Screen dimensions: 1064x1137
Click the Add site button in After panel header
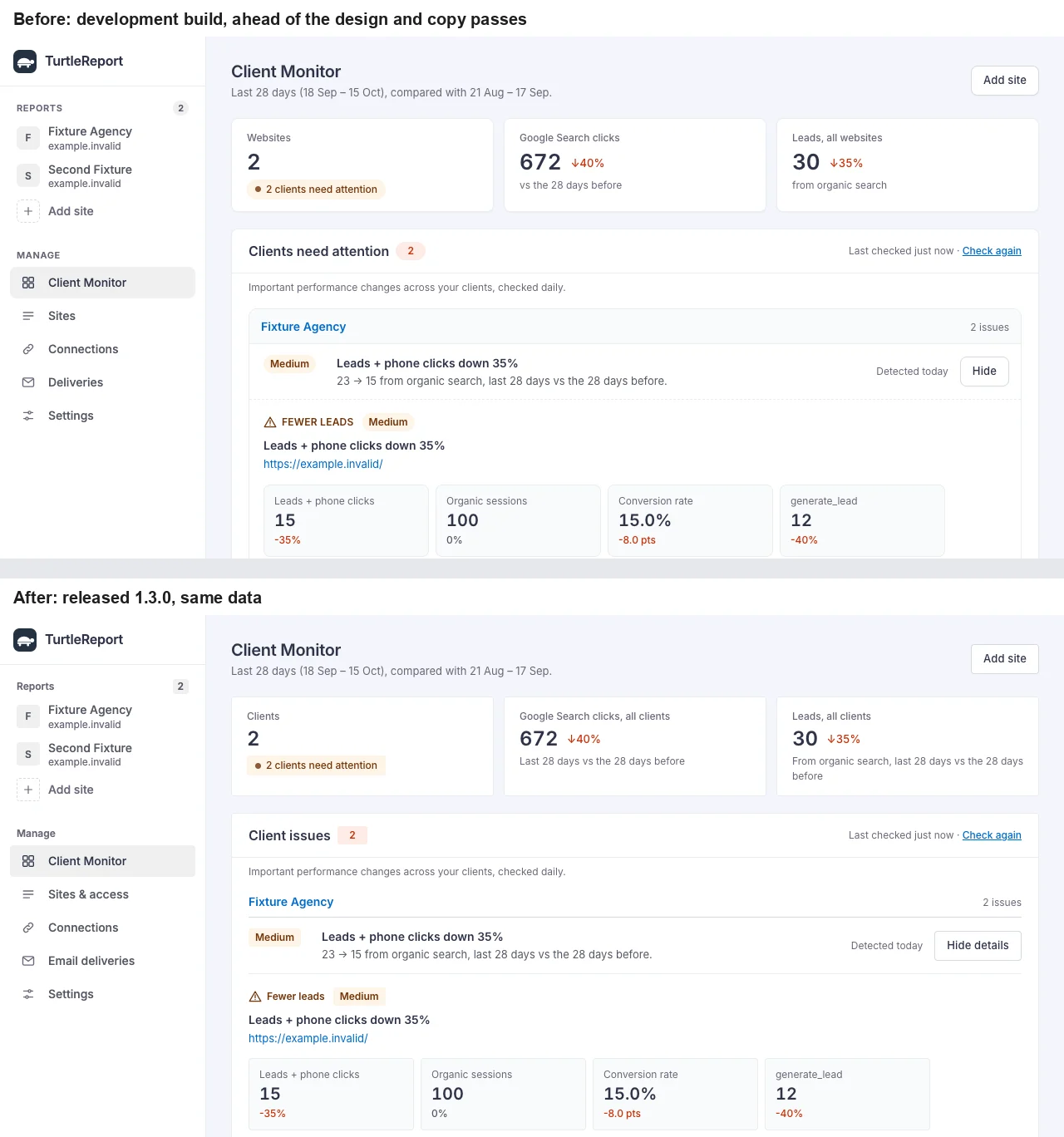(1004, 659)
